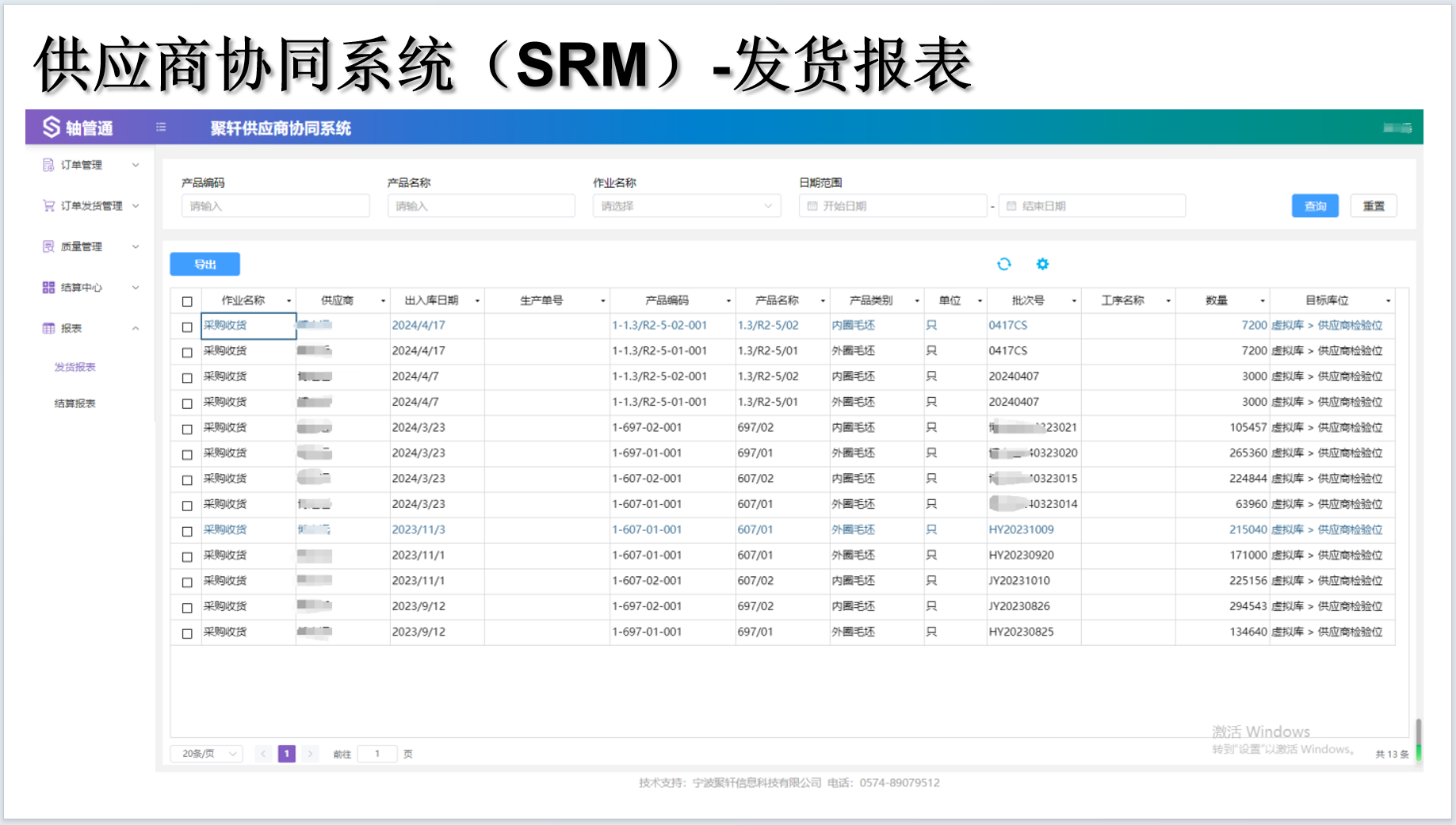Screen dimensions: 1456x825
Task: Expand 质量管理 menu
Action: [136, 246]
